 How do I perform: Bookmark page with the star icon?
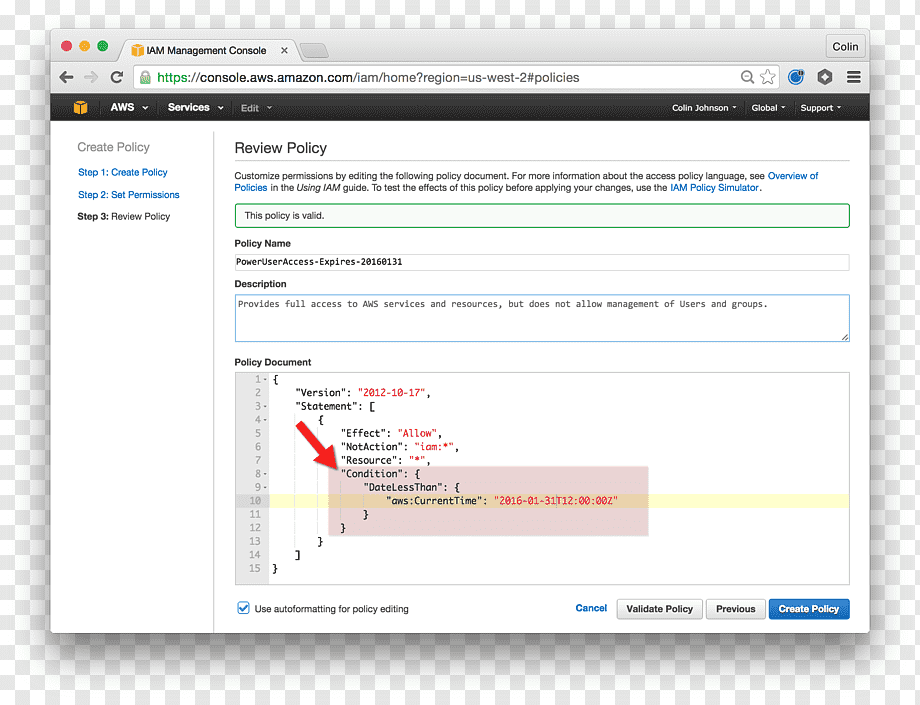tap(767, 77)
